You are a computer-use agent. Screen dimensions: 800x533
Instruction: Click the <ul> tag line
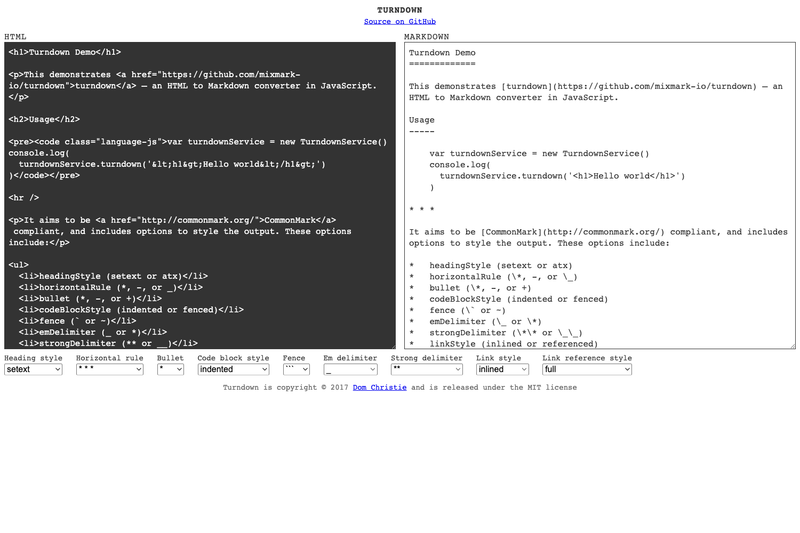tap(18, 265)
